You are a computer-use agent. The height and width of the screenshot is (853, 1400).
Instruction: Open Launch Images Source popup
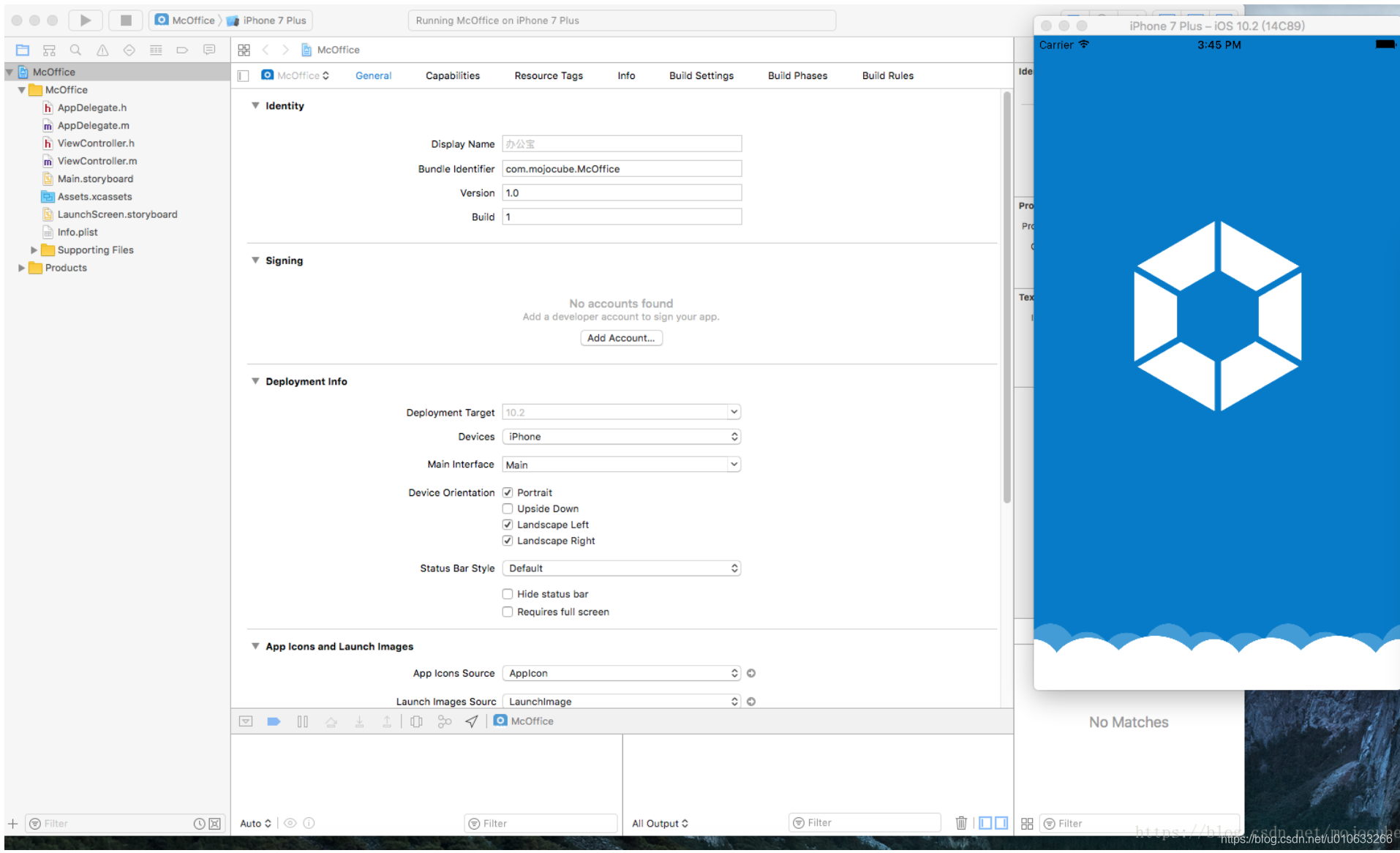coord(622,701)
